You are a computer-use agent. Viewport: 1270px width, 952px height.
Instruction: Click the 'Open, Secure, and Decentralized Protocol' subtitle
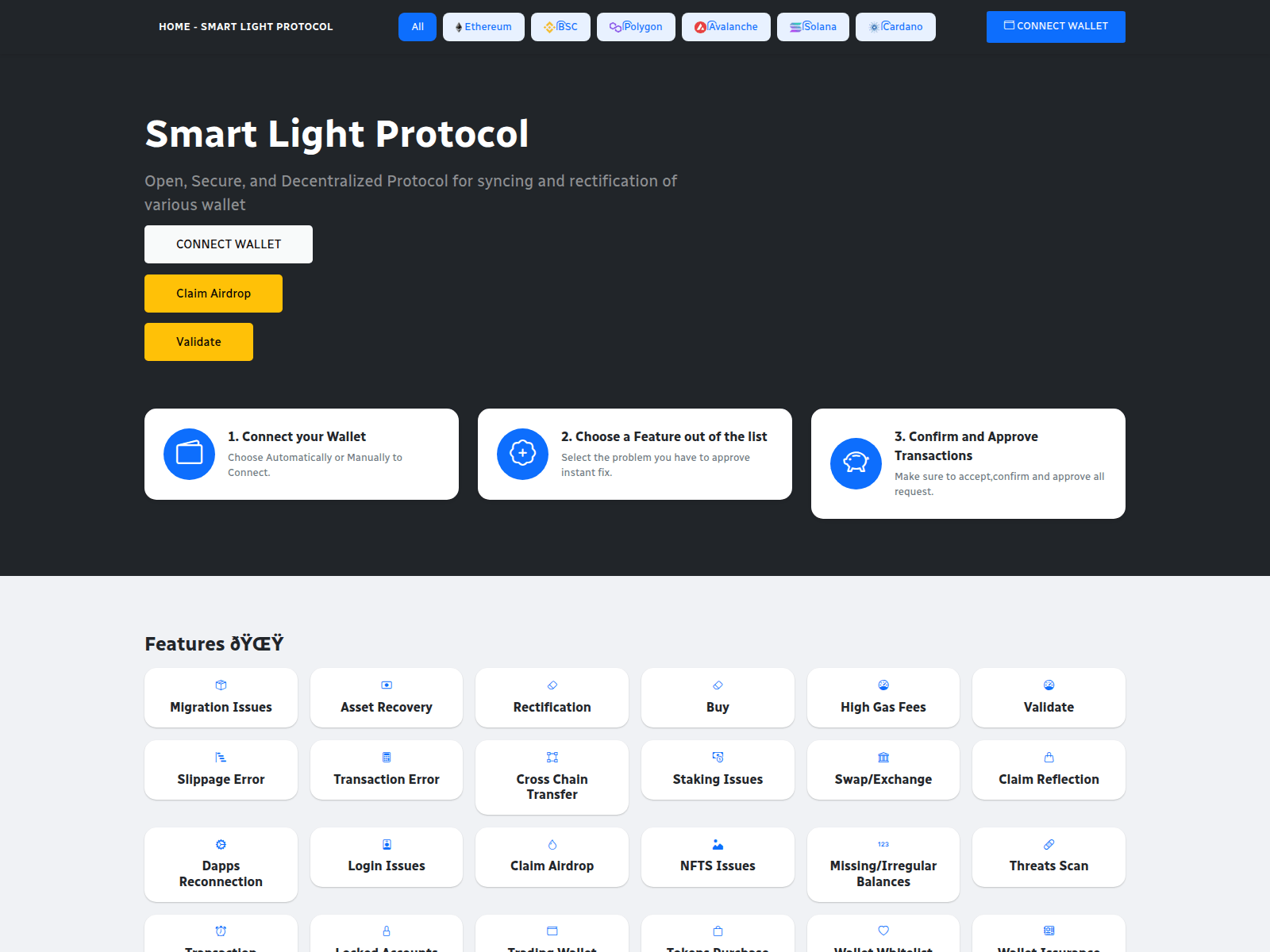pos(410,193)
